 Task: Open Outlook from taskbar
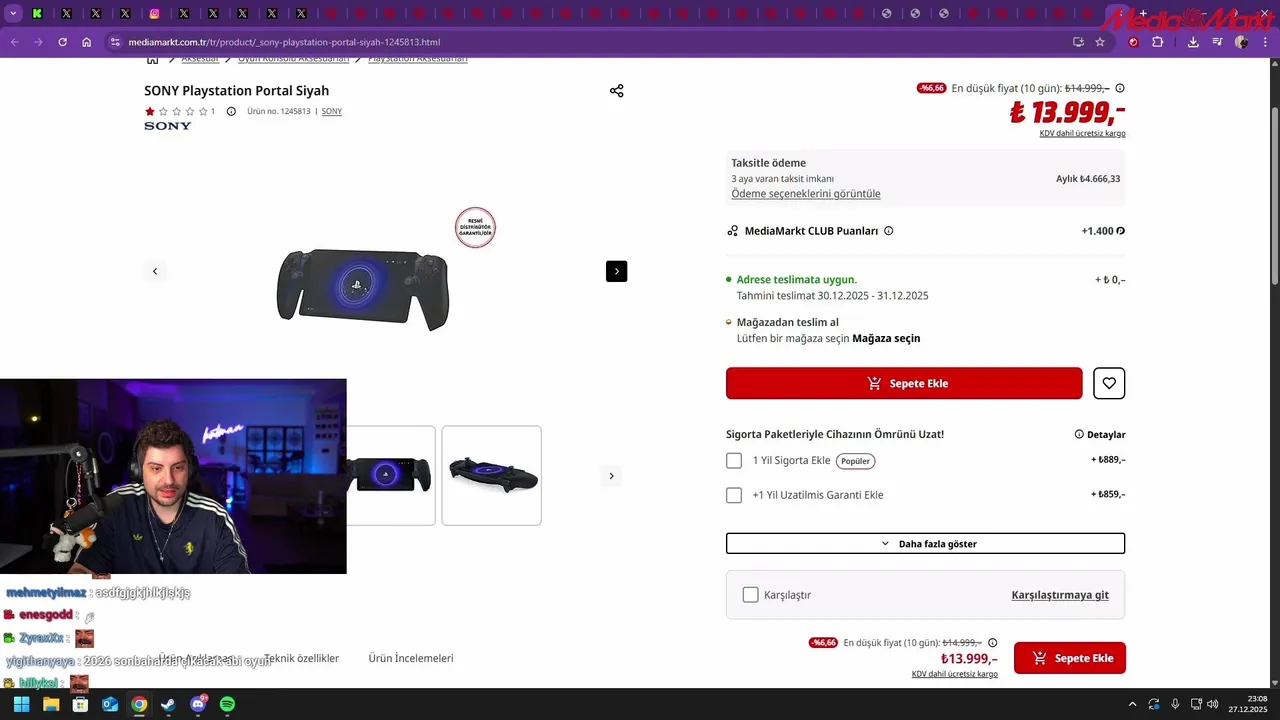pos(110,704)
